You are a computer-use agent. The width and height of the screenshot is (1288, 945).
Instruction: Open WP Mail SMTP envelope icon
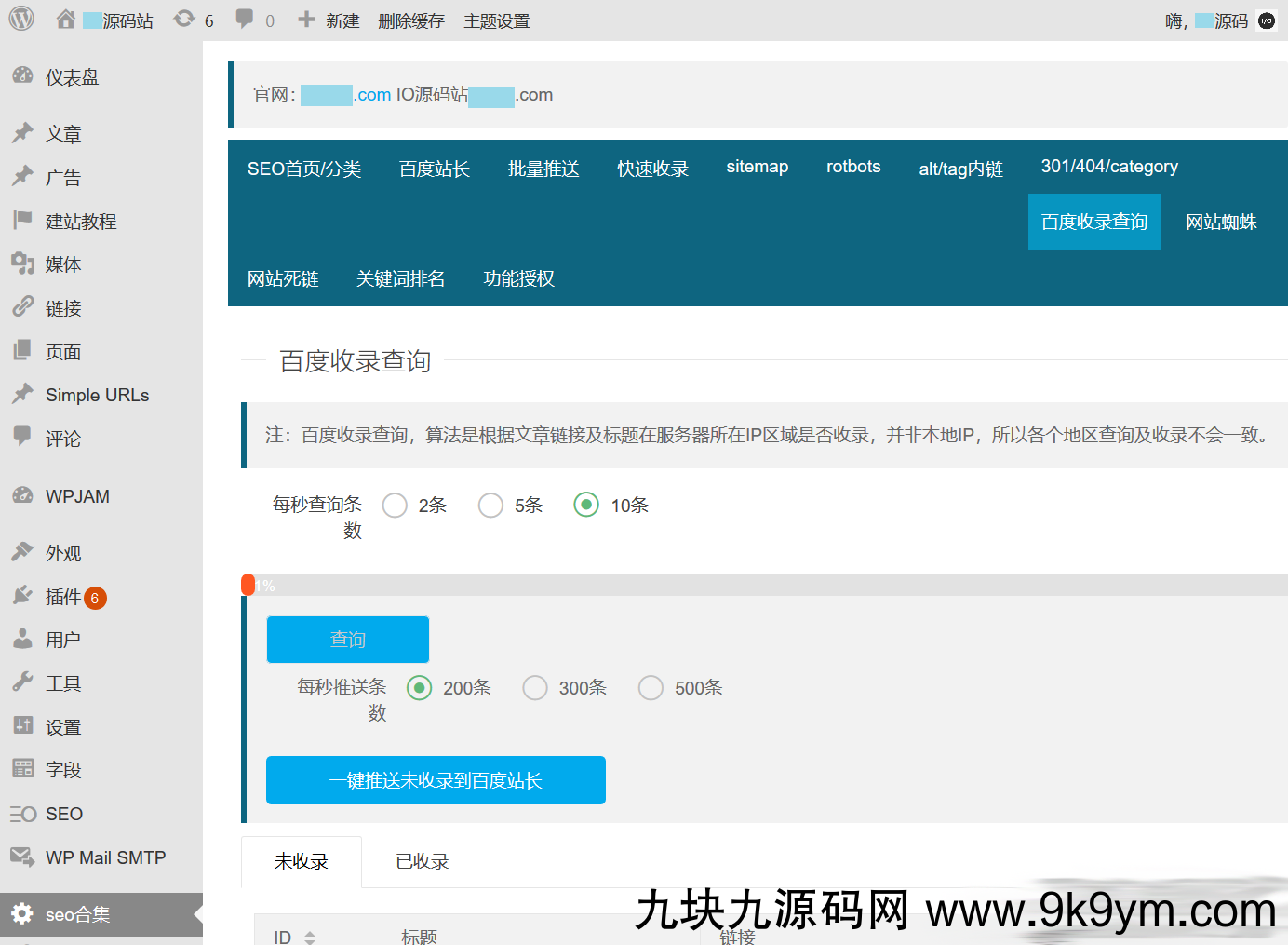coord(23,857)
